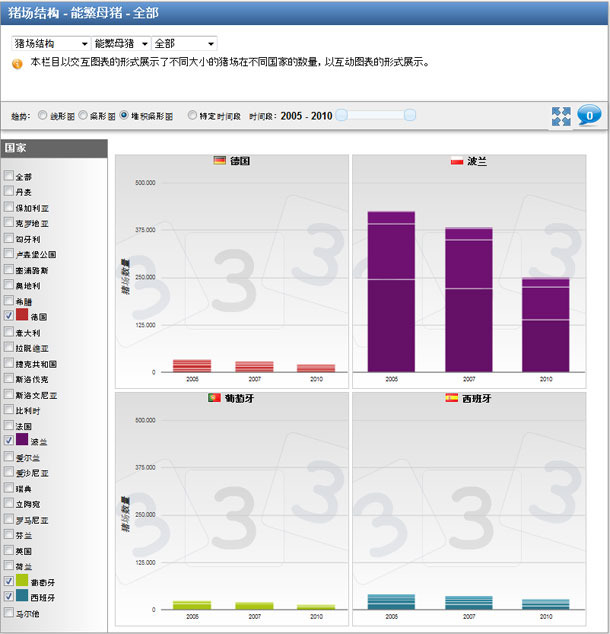
Task: Choose the 特定时间段 radio option
Action: (192, 115)
